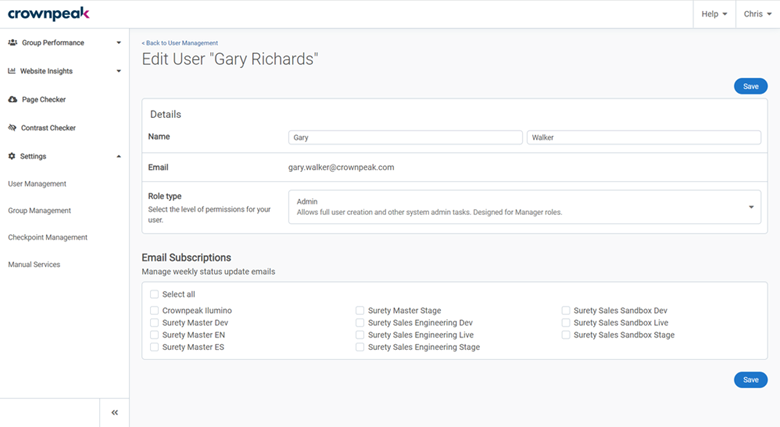
Task: Click the Details section title
Action: [x=166, y=114]
